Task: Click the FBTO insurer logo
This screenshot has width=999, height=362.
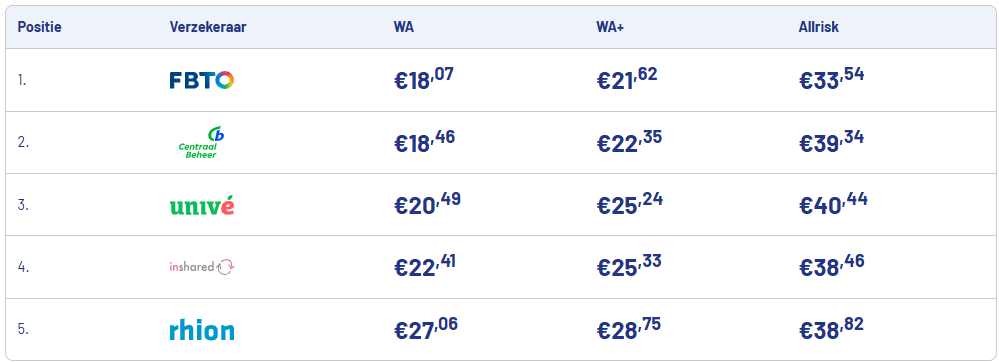Action: (x=201, y=80)
